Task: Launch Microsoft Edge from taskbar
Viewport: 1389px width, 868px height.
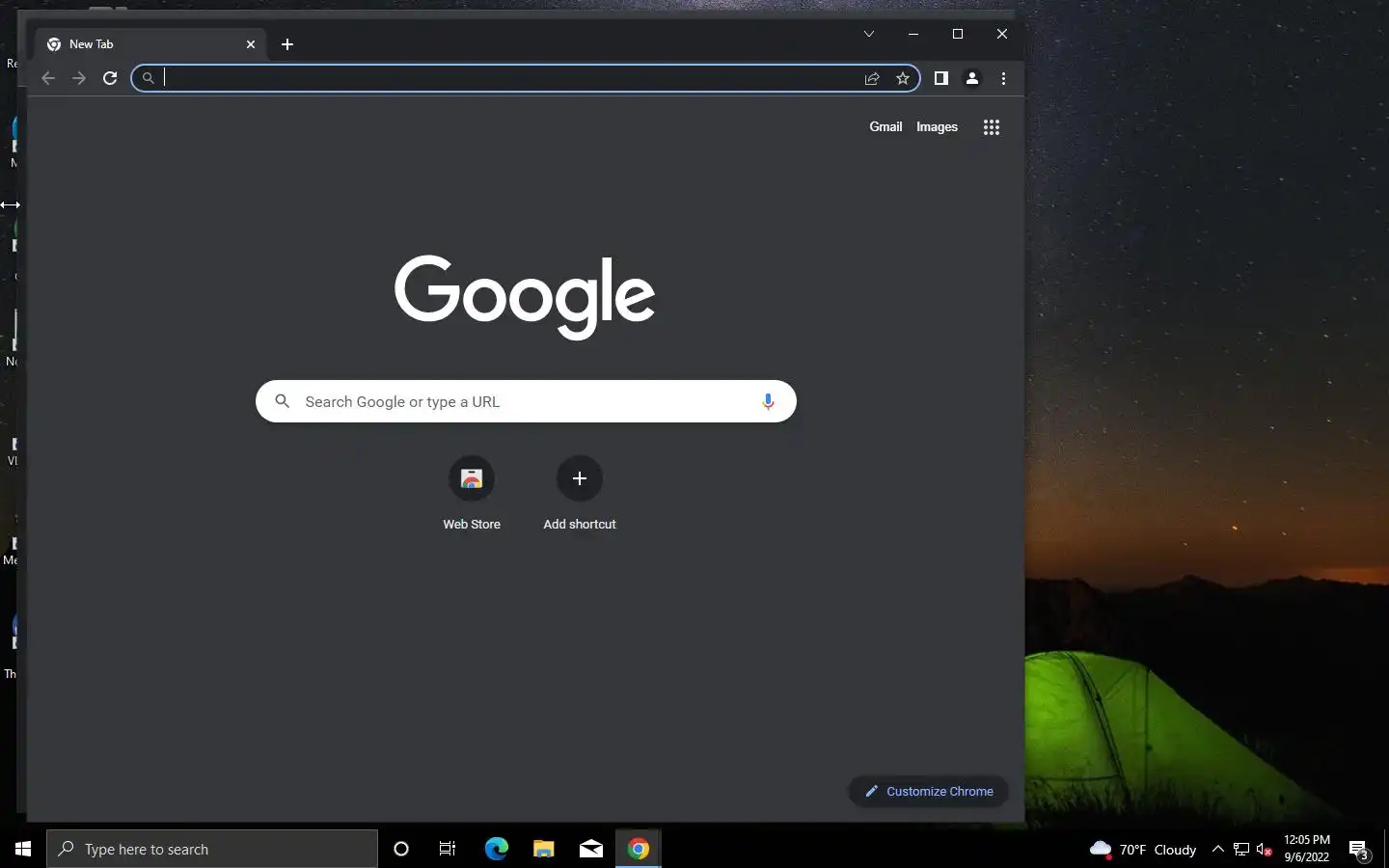Action: [496, 849]
